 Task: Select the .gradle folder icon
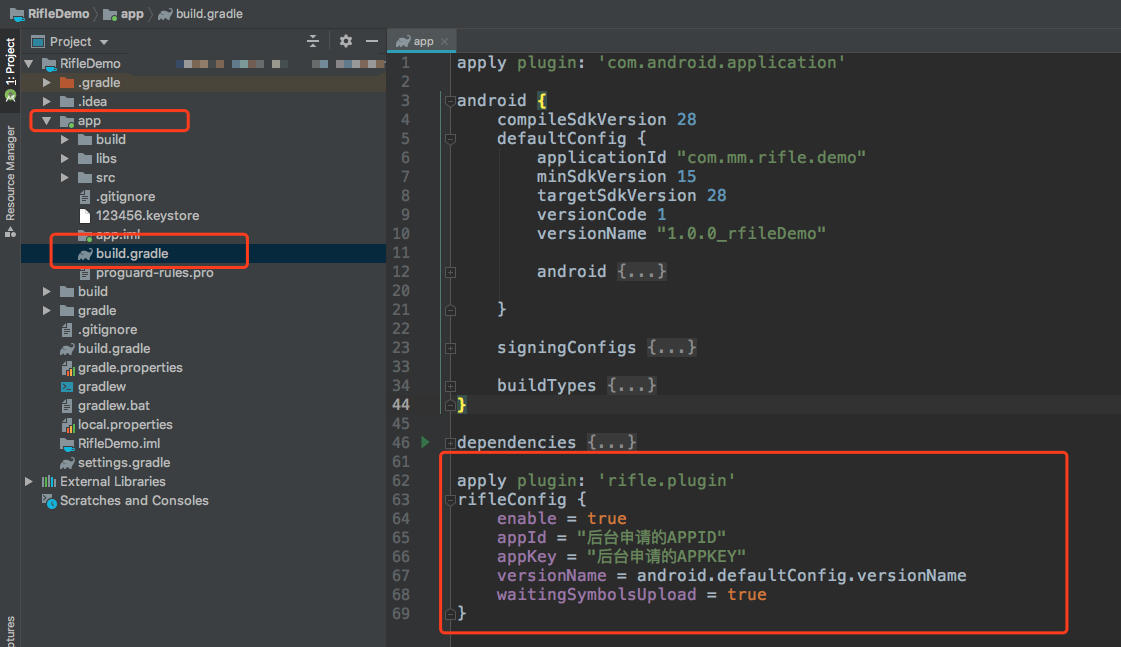tap(67, 82)
